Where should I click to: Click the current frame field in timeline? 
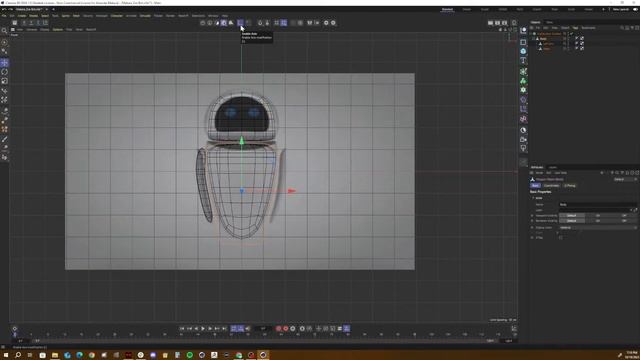263,329
